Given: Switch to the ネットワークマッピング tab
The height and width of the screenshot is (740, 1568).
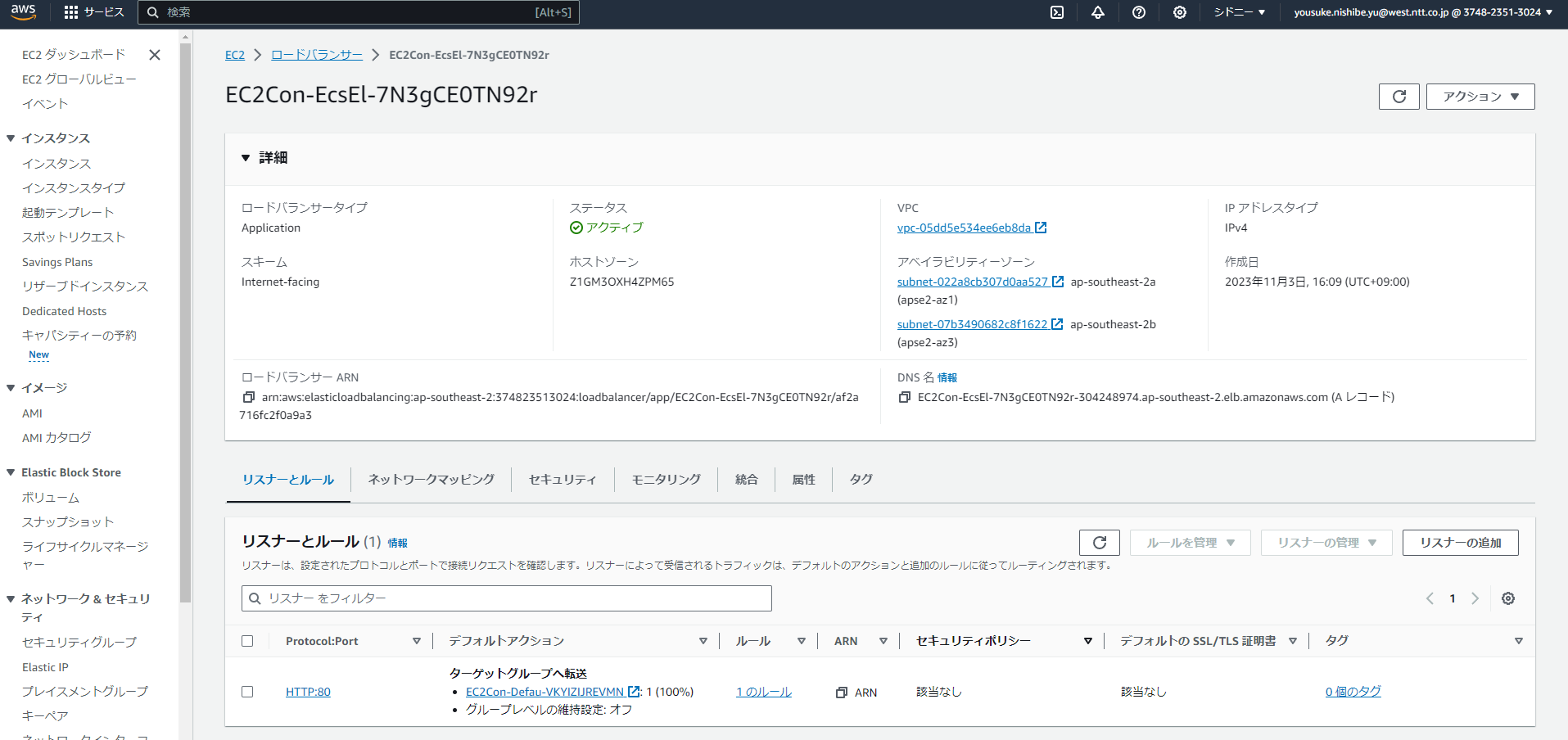Looking at the screenshot, I should tap(432, 480).
